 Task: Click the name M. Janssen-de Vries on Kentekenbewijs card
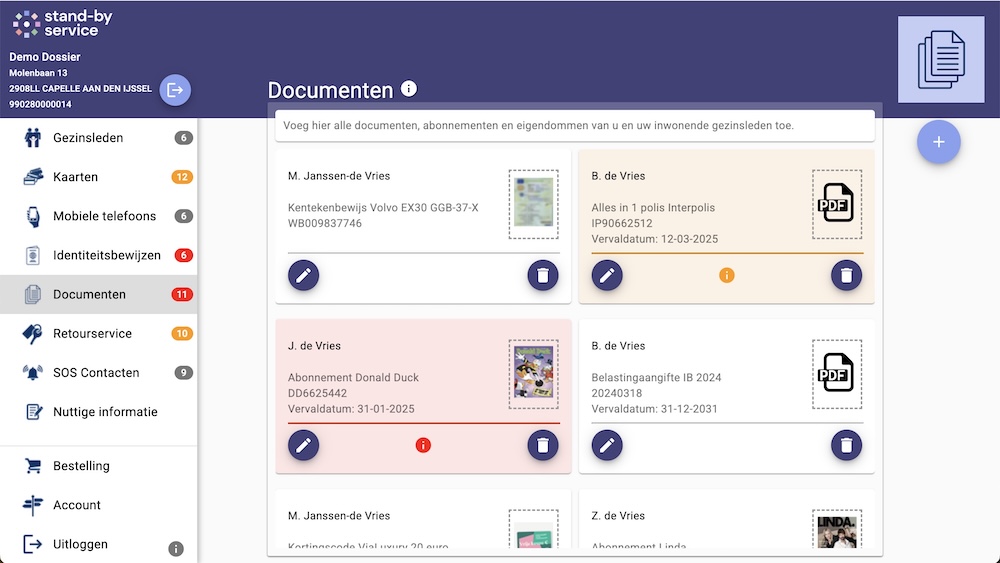click(x=339, y=176)
